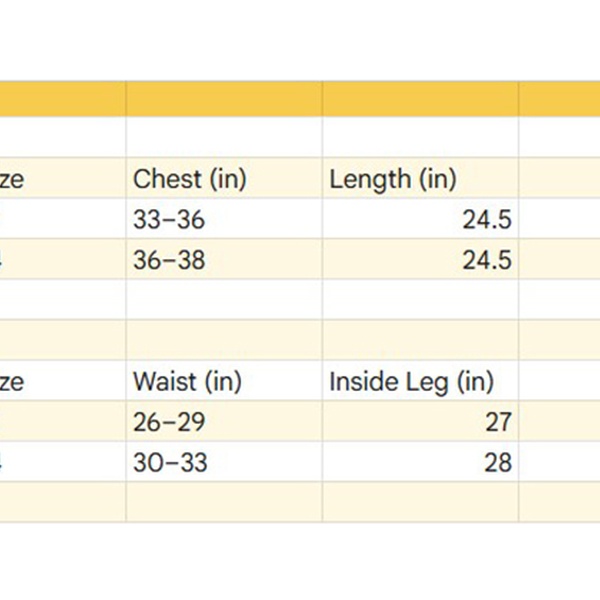
Task: Click the chest cell reading 36–38
Action: point(223,260)
